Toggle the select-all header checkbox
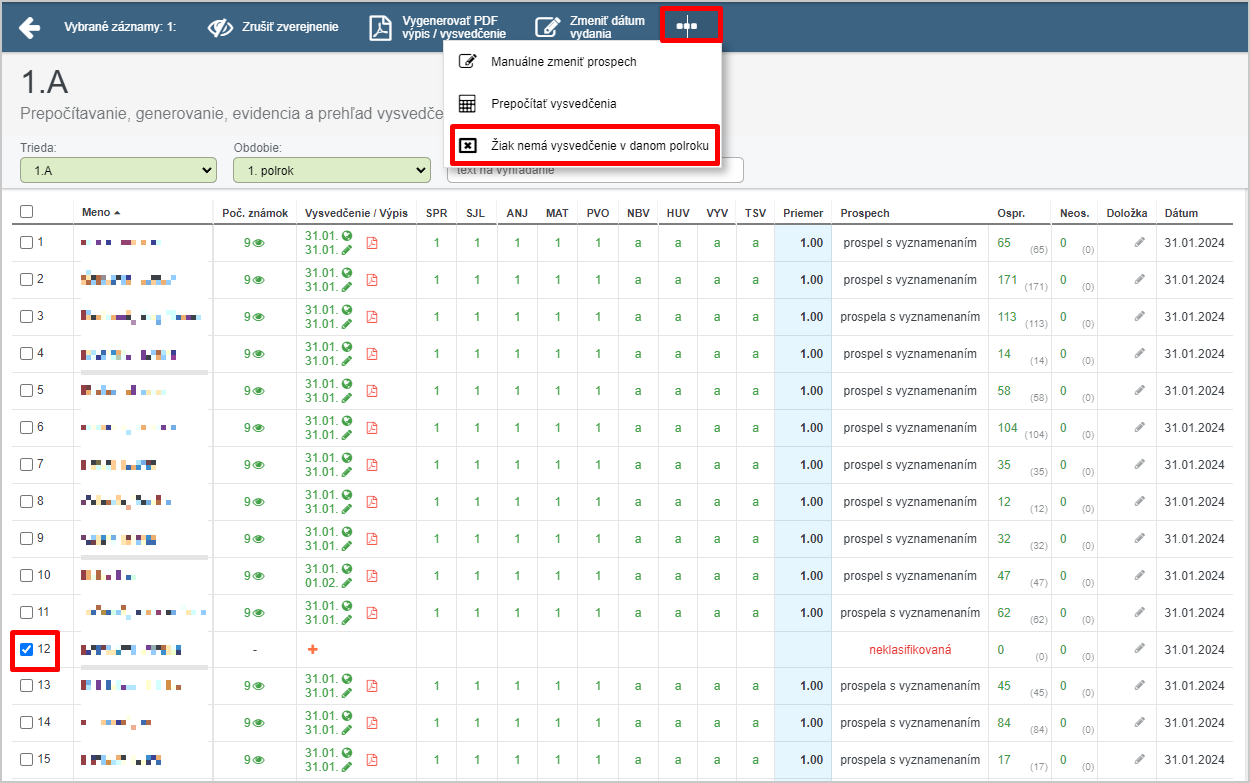This screenshot has height=783, width=1250. pyautogui.click(x=27, y=212)
